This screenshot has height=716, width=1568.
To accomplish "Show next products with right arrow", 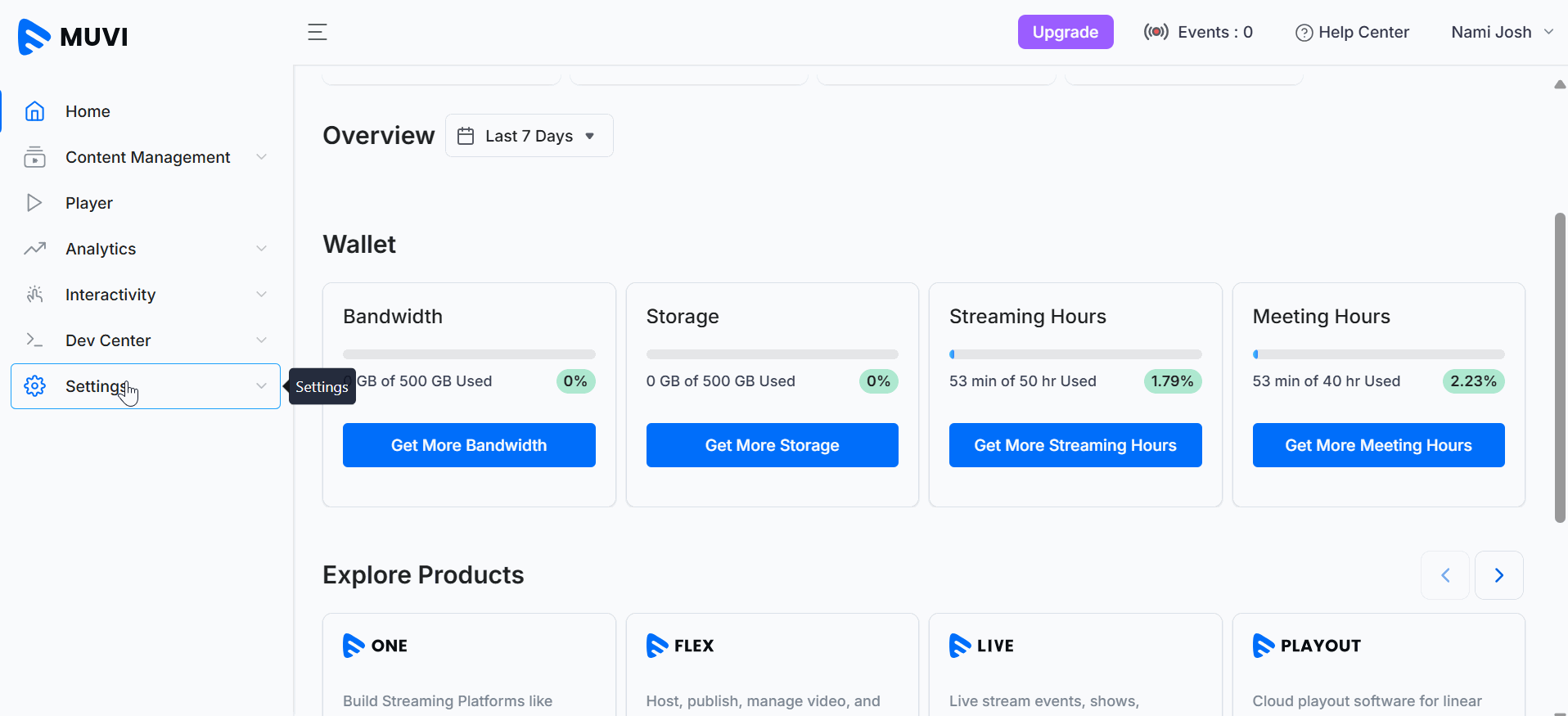I will coord(1498,575).
